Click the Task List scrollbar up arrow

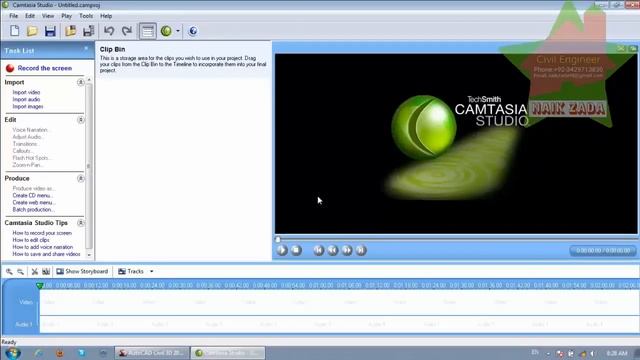(x=89, y=80)
